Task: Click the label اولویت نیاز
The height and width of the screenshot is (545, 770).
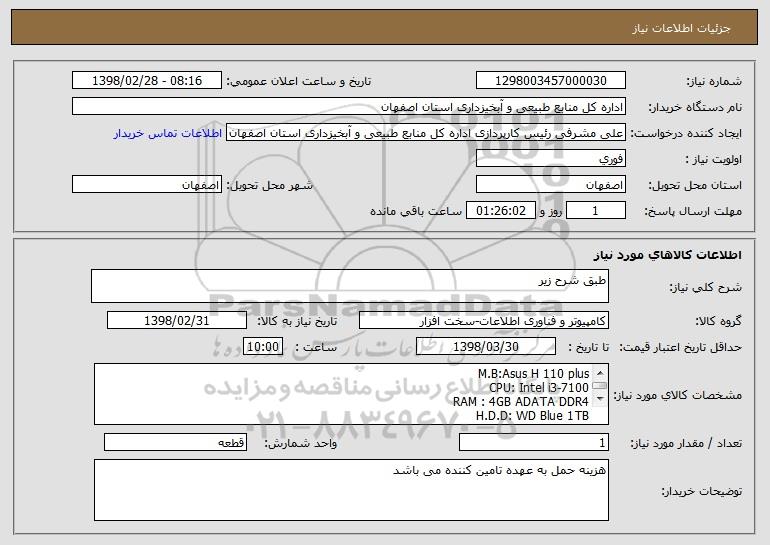Action: click(714, 159)
